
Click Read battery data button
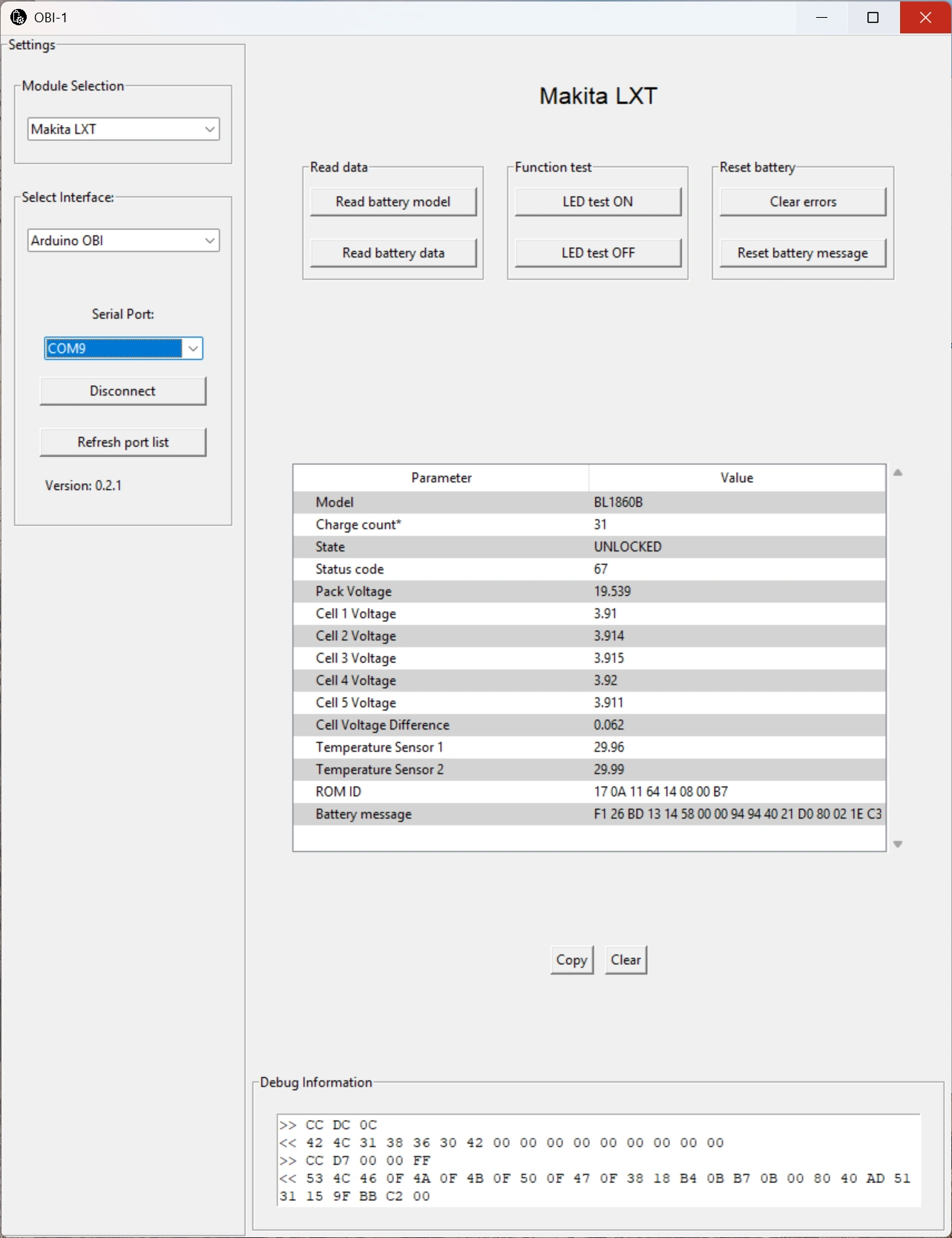[x=393, y=253]
